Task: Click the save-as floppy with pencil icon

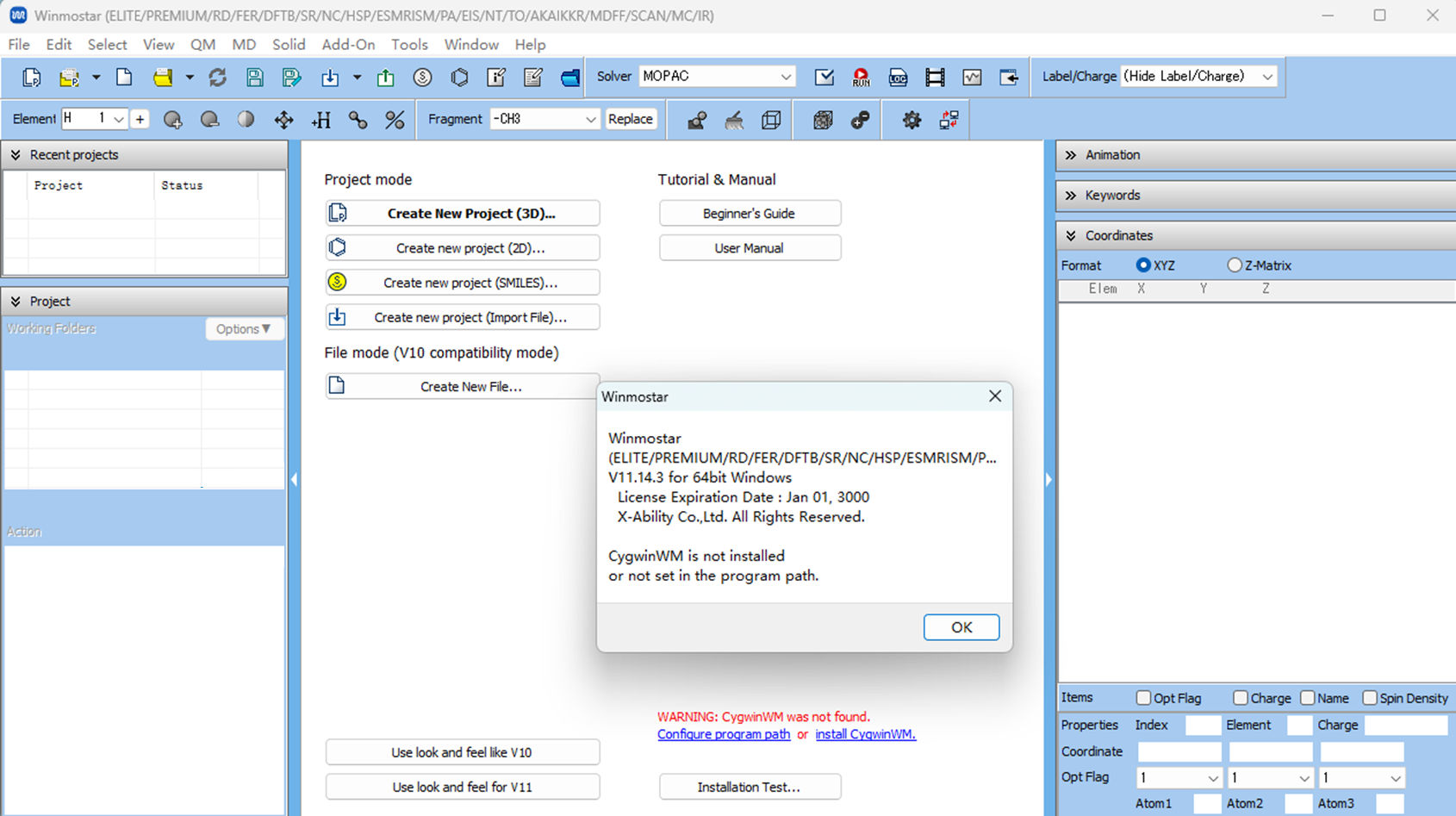Action: 291,78
